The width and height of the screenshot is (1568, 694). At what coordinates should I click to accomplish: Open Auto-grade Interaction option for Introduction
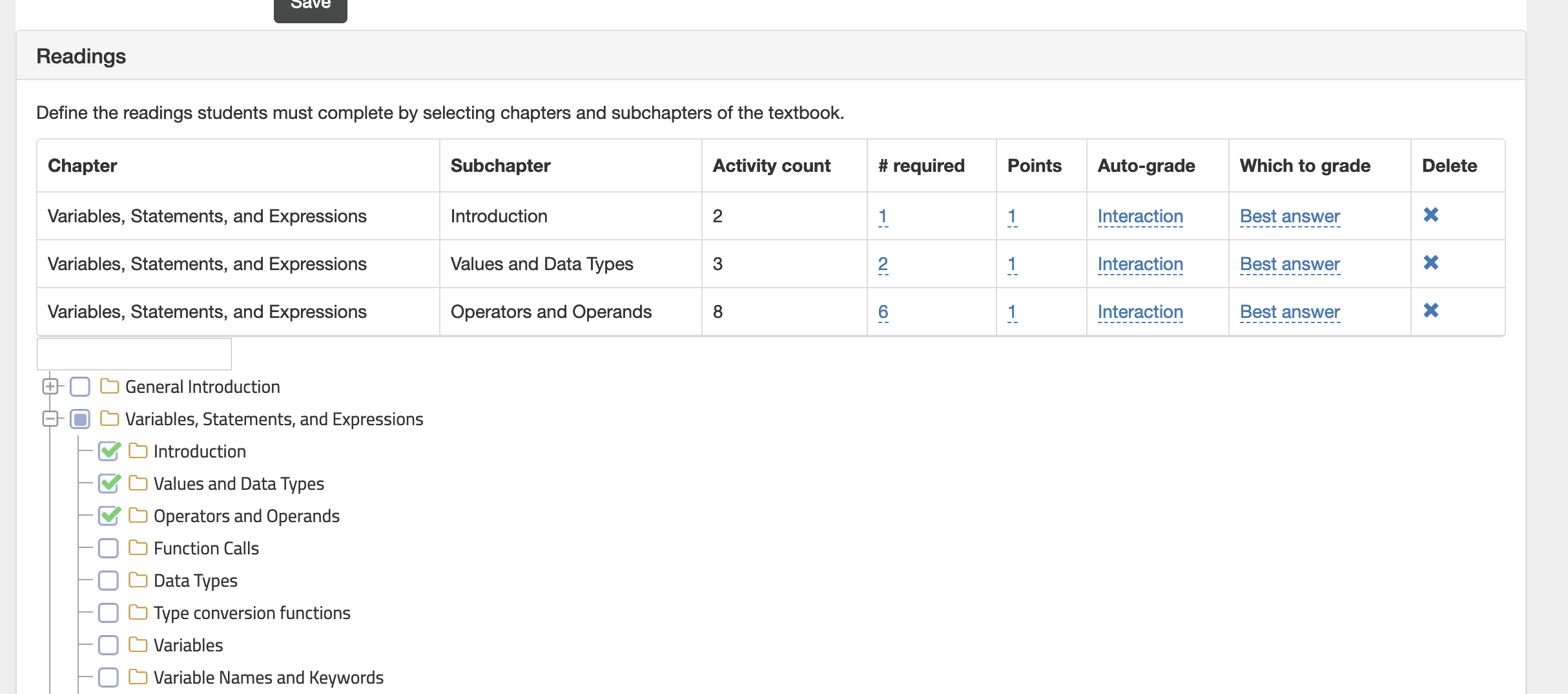(x=1140, y=216)
